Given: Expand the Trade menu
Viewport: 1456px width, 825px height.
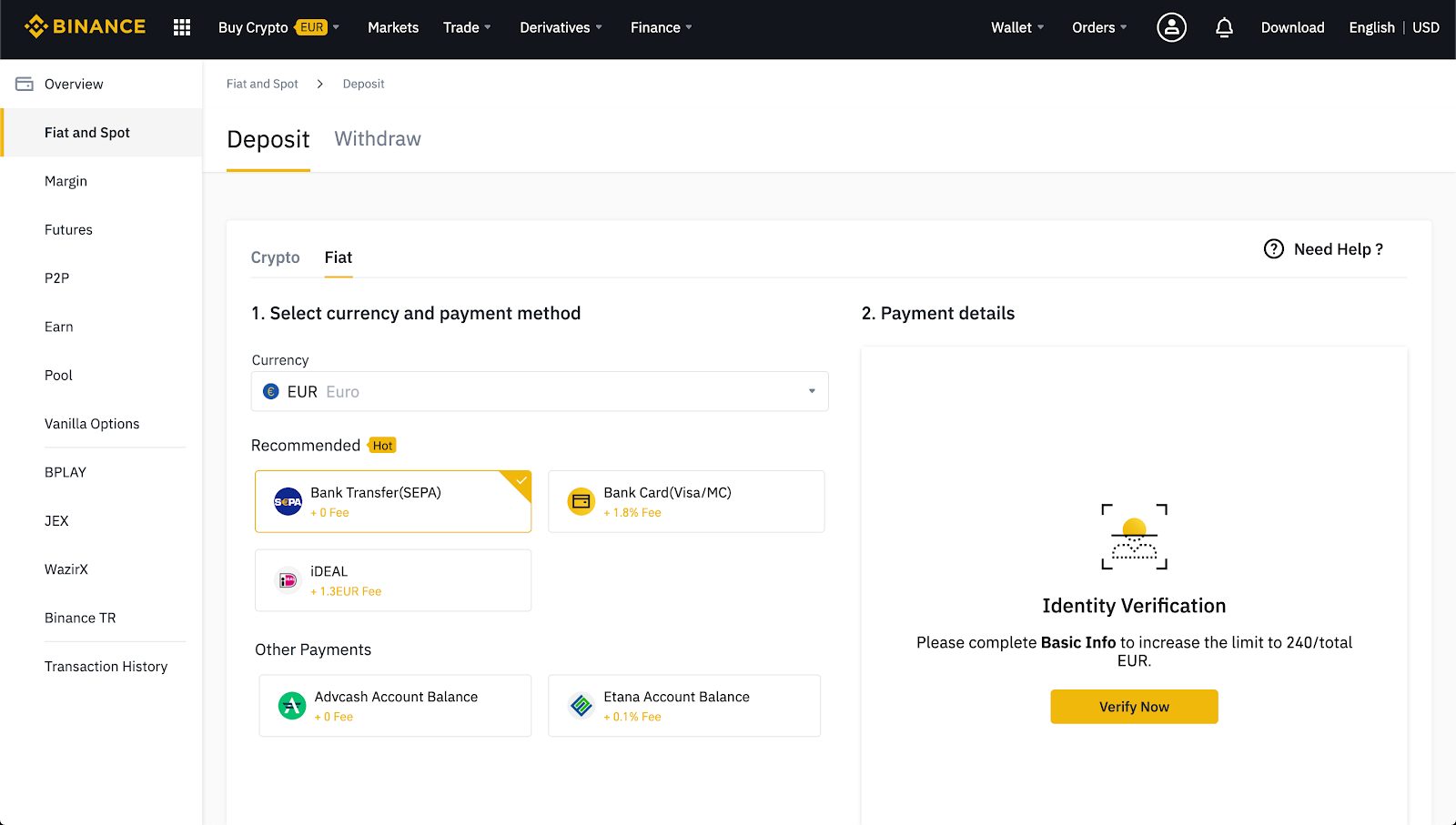Looking at the screenshot, I should coord(467,27).
